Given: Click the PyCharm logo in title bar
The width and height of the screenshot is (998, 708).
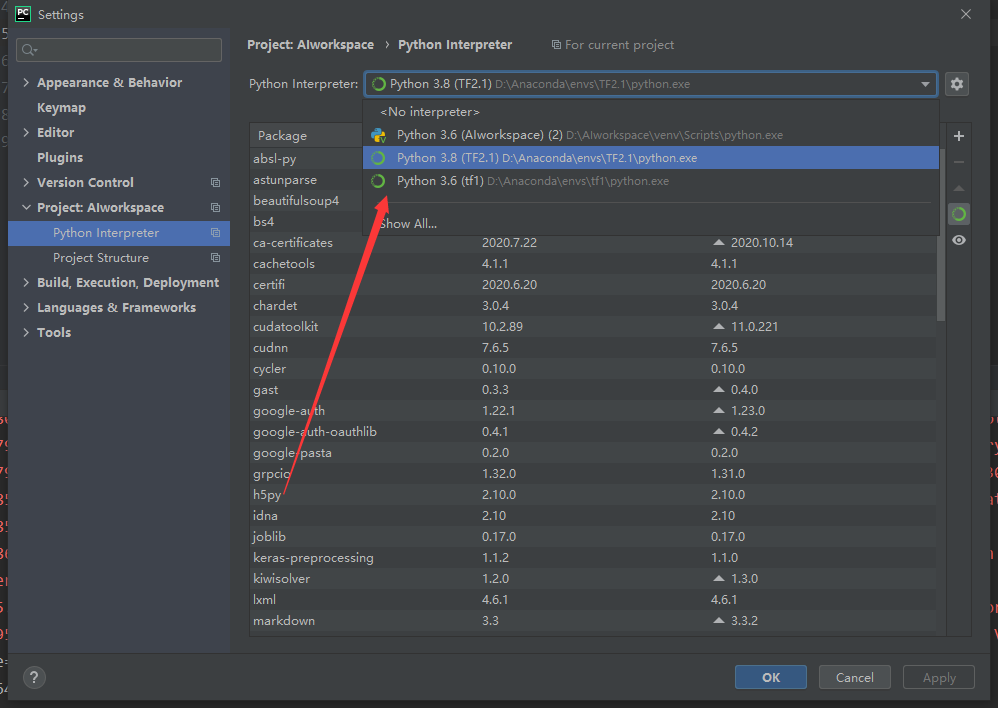Looking at the screenshot, I should coord(23,14).
